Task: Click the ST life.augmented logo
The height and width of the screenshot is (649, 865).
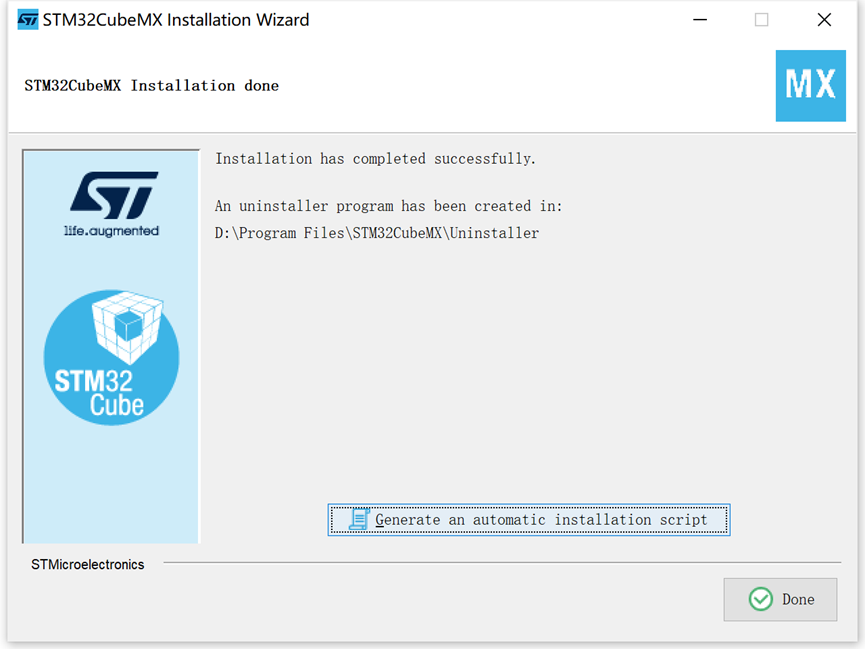Action: click(114, 204)
